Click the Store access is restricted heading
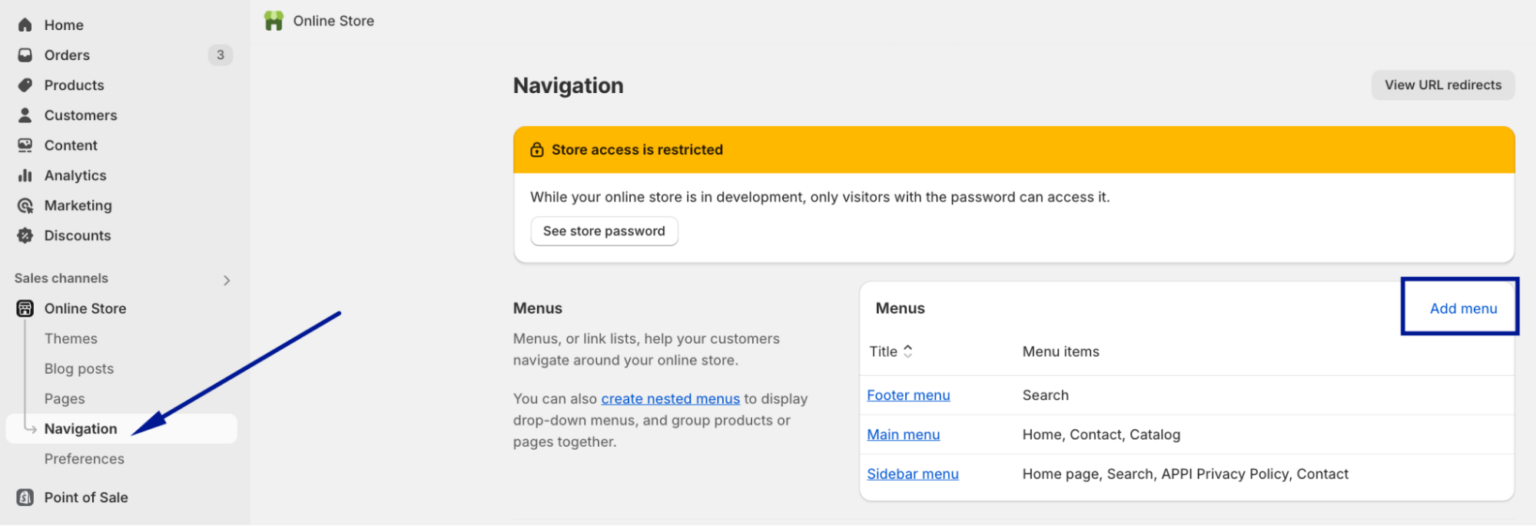 [x=637, y=149]
